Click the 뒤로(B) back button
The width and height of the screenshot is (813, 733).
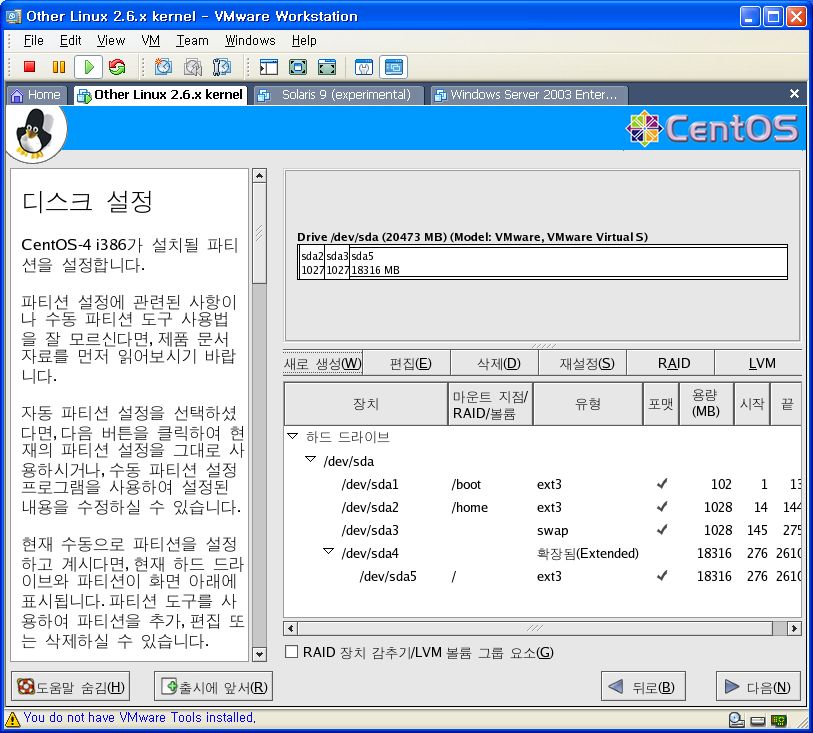click(643, 688)
